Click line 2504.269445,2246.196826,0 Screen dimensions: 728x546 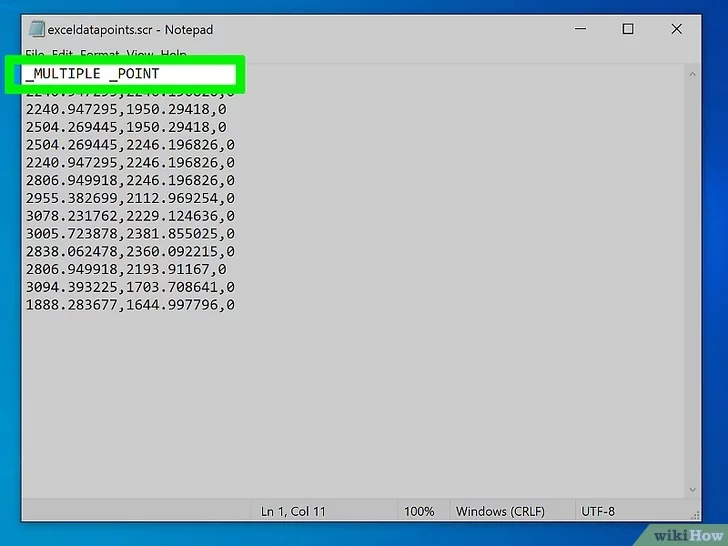pos(130,145)
